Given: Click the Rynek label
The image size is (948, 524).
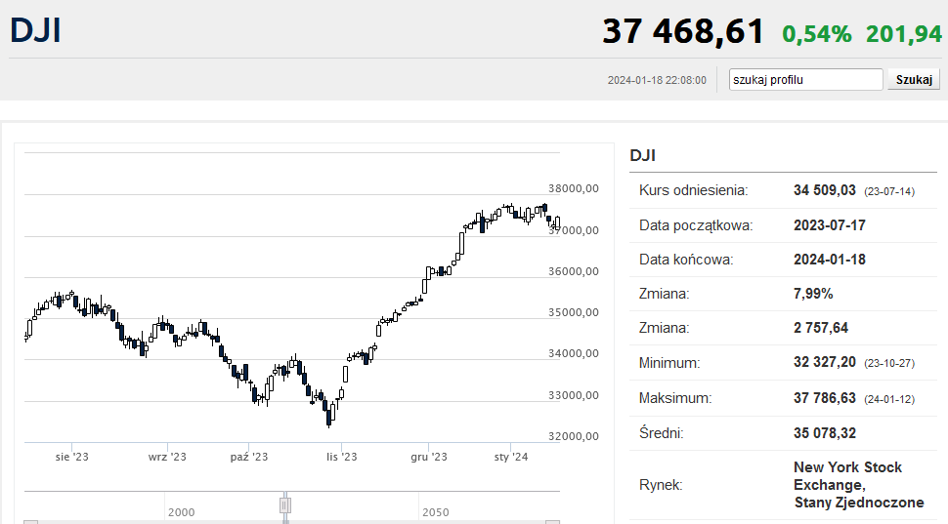Looking at the screenshot, I should tap(660, 485).
